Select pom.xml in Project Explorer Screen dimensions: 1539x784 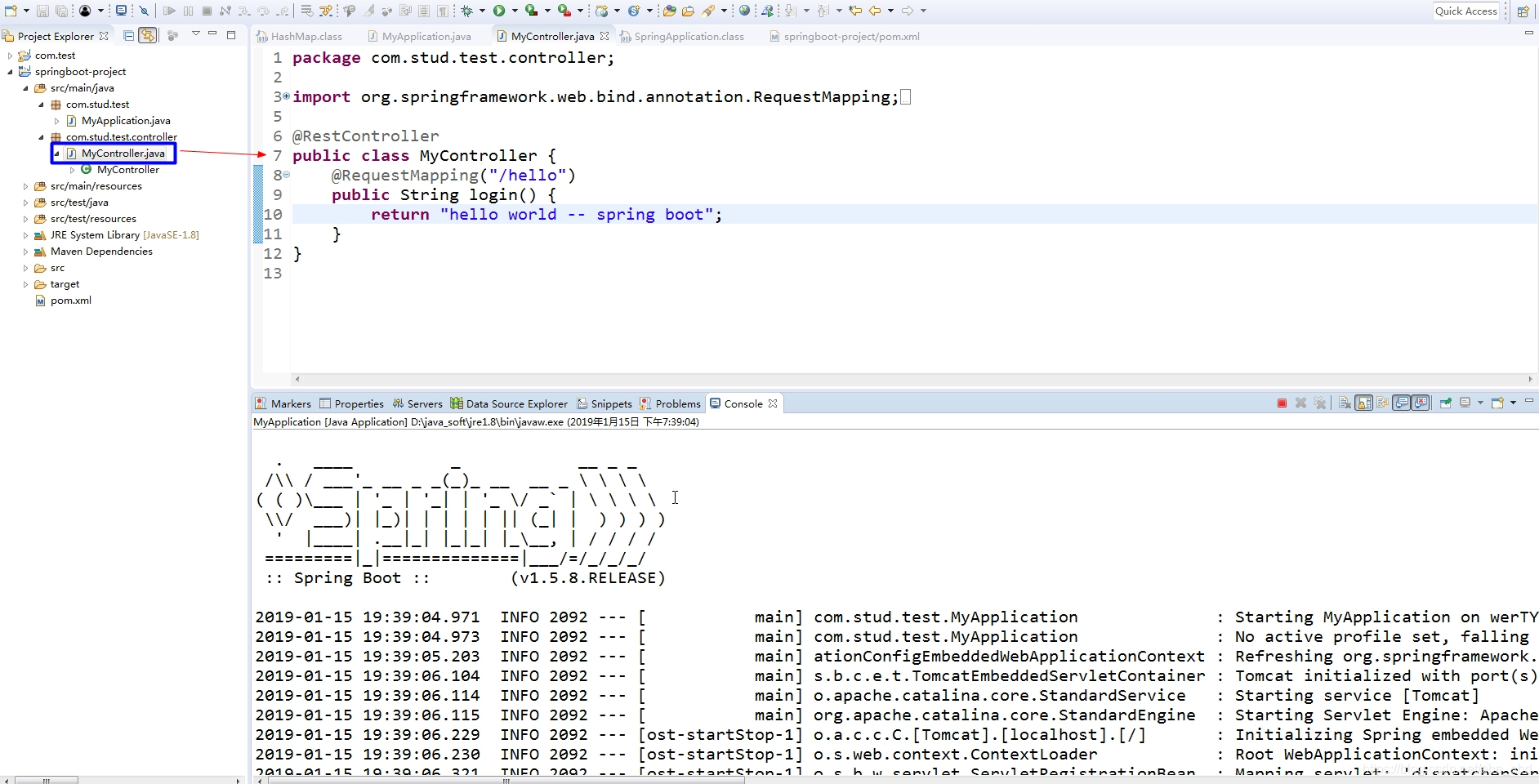(x=71, y=301)
